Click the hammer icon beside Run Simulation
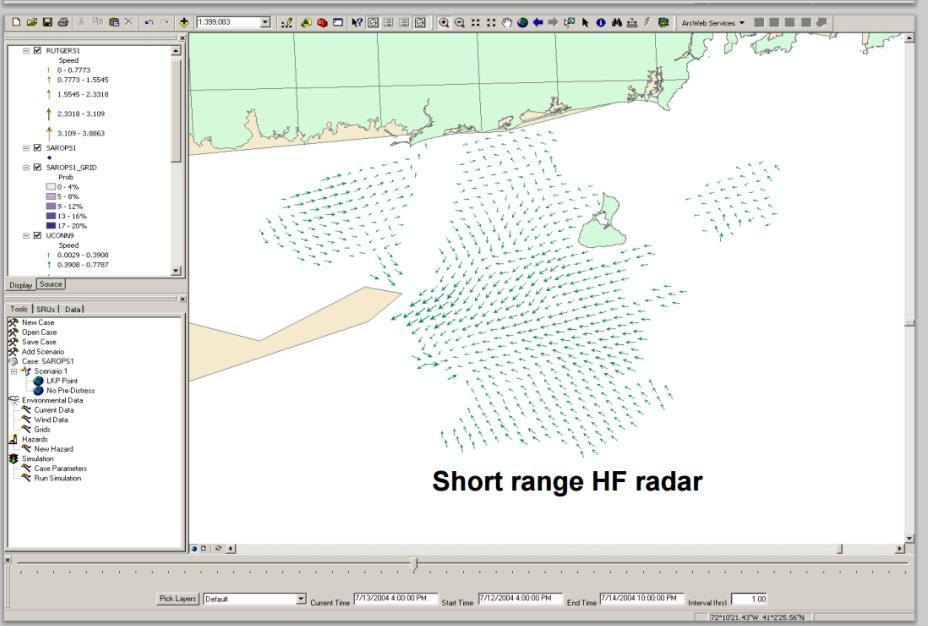 pos(26,477)
